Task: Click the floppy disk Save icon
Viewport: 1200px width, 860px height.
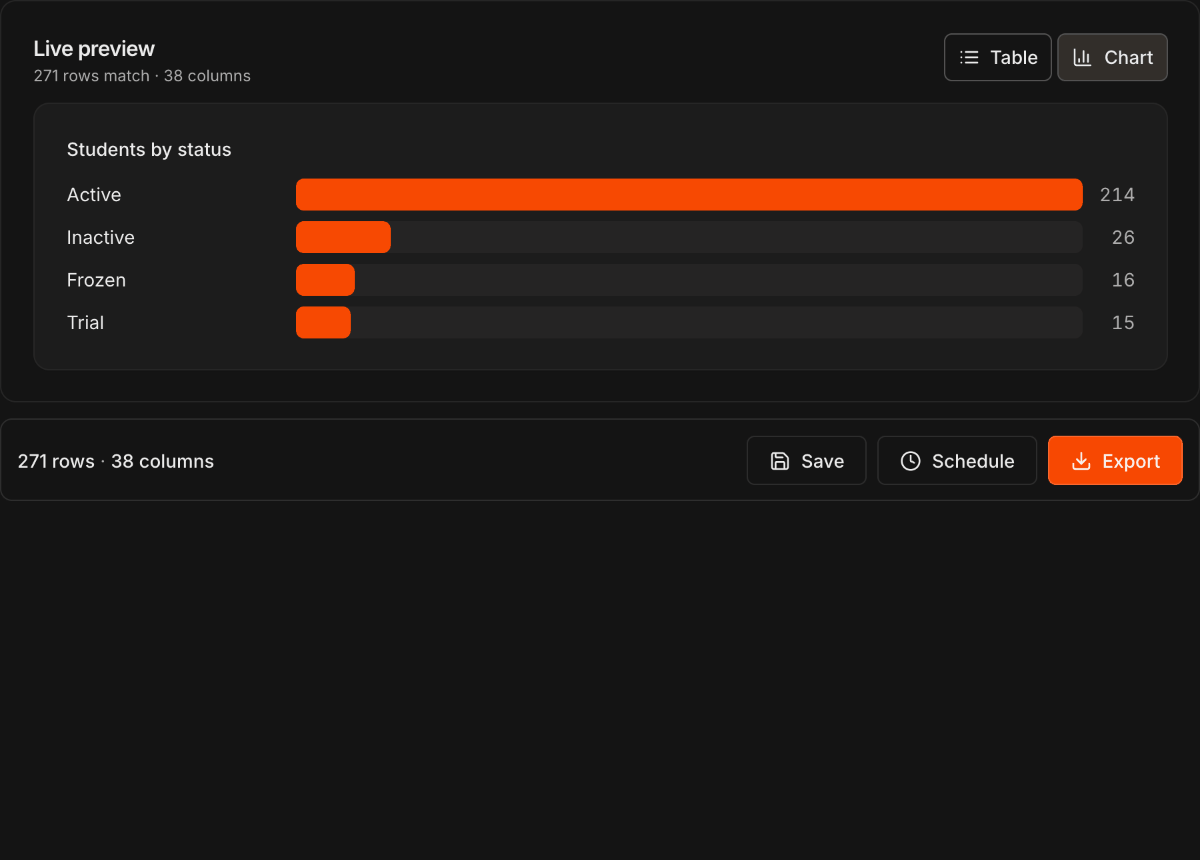Action: (x=780, y=461)
